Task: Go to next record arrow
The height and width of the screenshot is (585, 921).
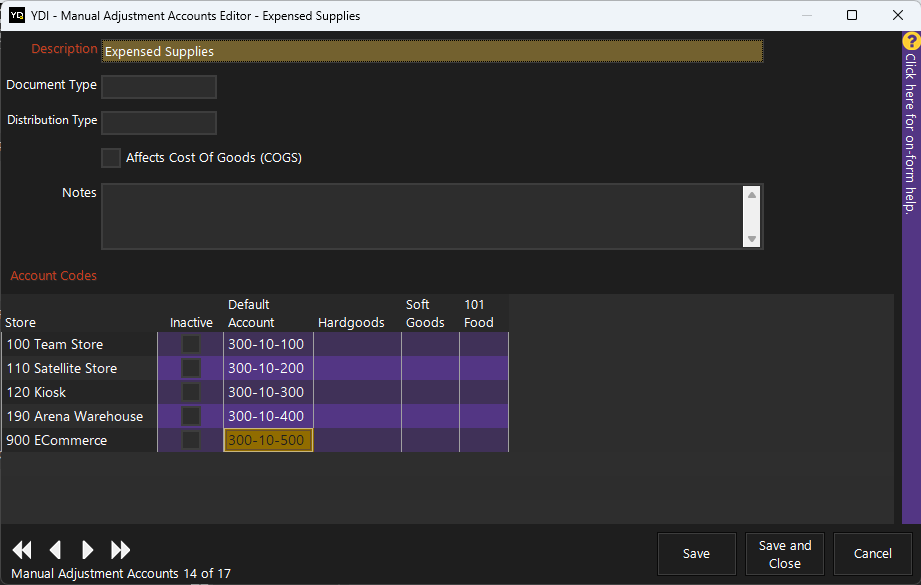Action: coord(88,550)
